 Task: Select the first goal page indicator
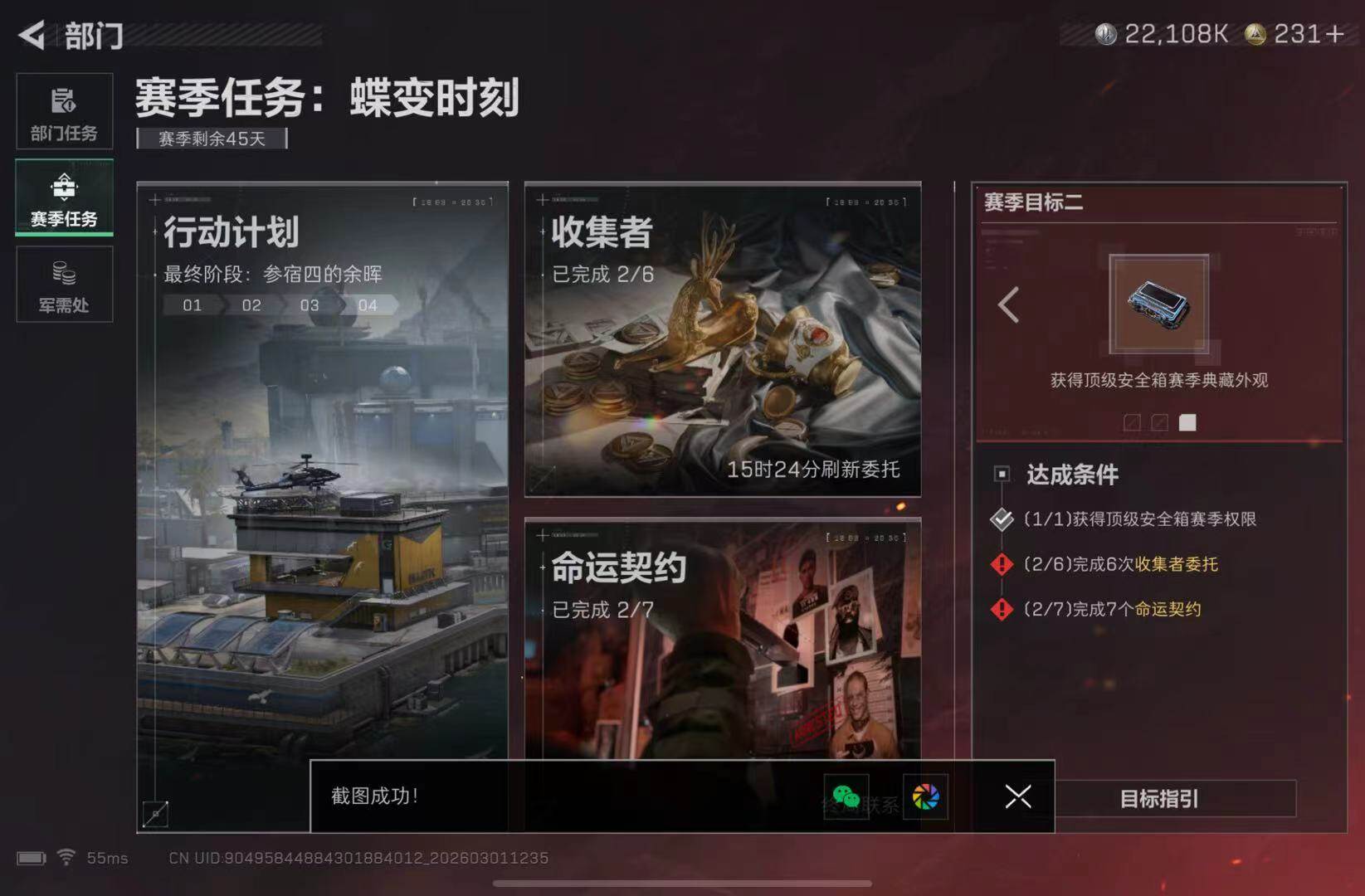1132,422
